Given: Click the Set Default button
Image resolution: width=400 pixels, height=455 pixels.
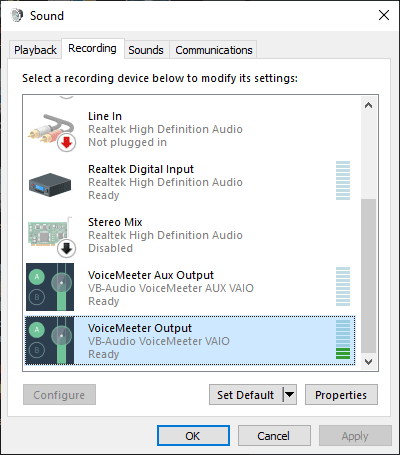Looking at the screenshot, I should [246, 395].
